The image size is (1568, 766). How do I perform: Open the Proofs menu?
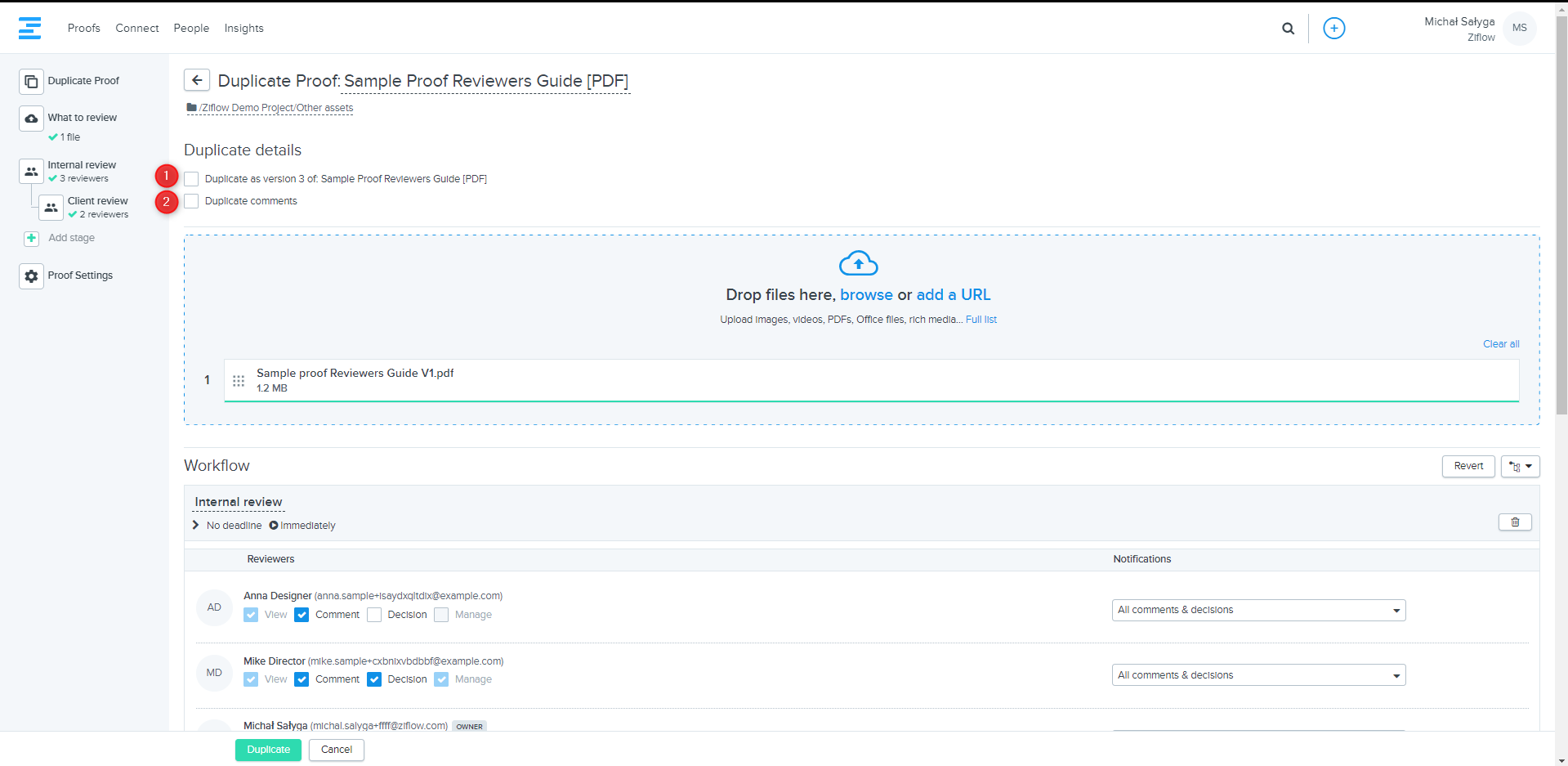(x=83, y=28)
